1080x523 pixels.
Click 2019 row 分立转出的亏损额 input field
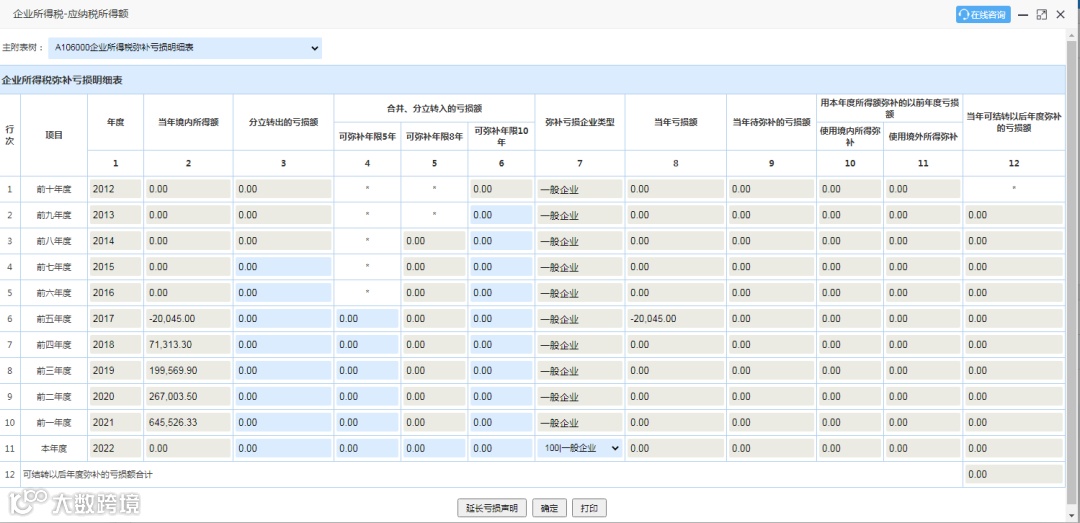pos(283,371)
